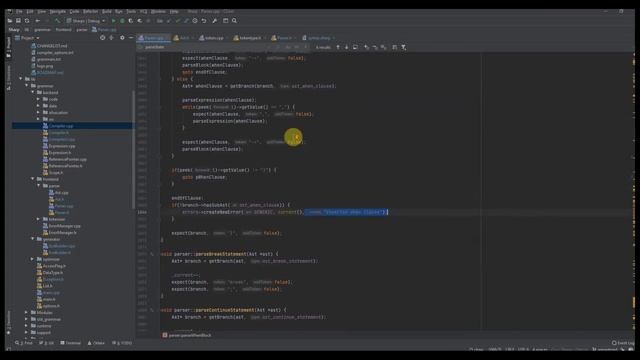
Task: Collapse the parser folder
Action: coord(38,186)
